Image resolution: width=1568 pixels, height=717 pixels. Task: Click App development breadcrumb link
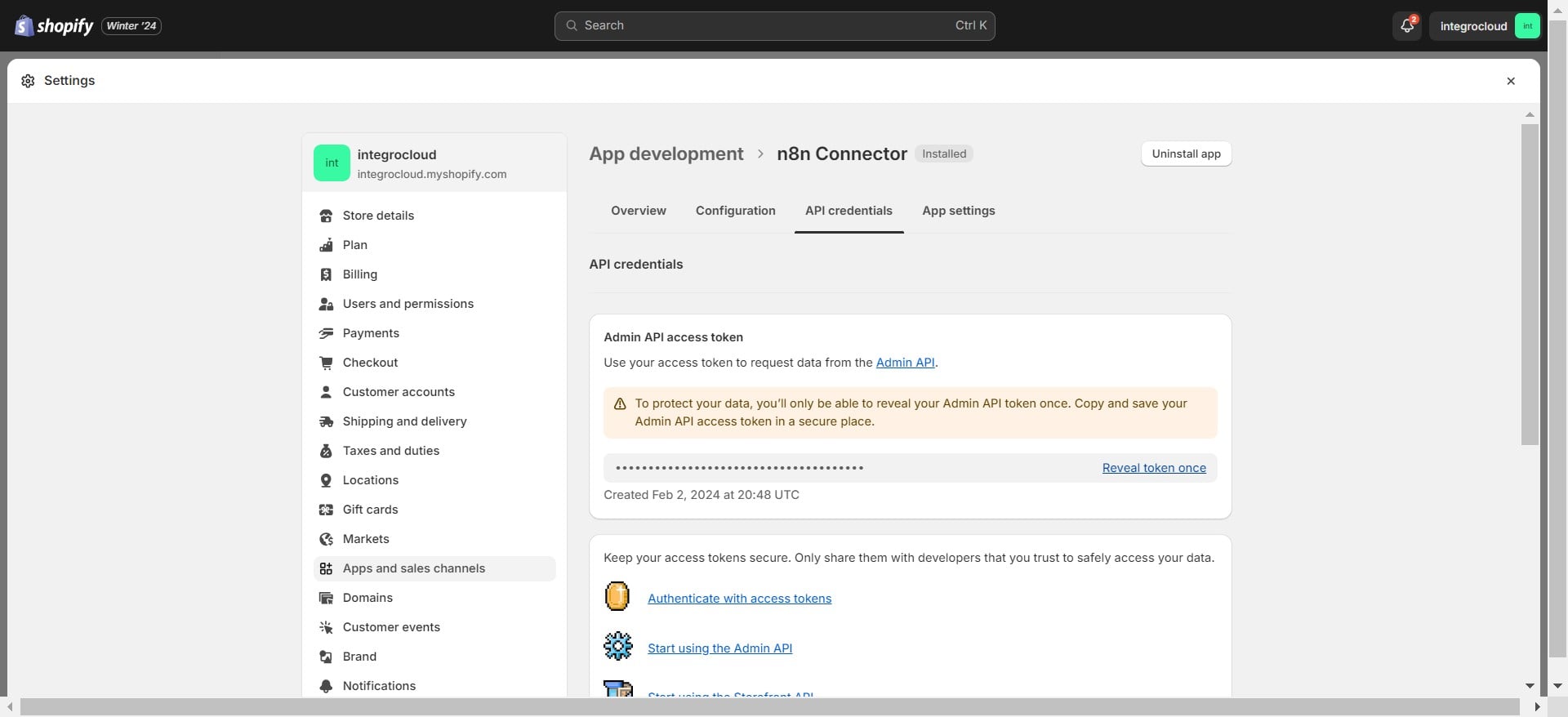click(666, 154)
